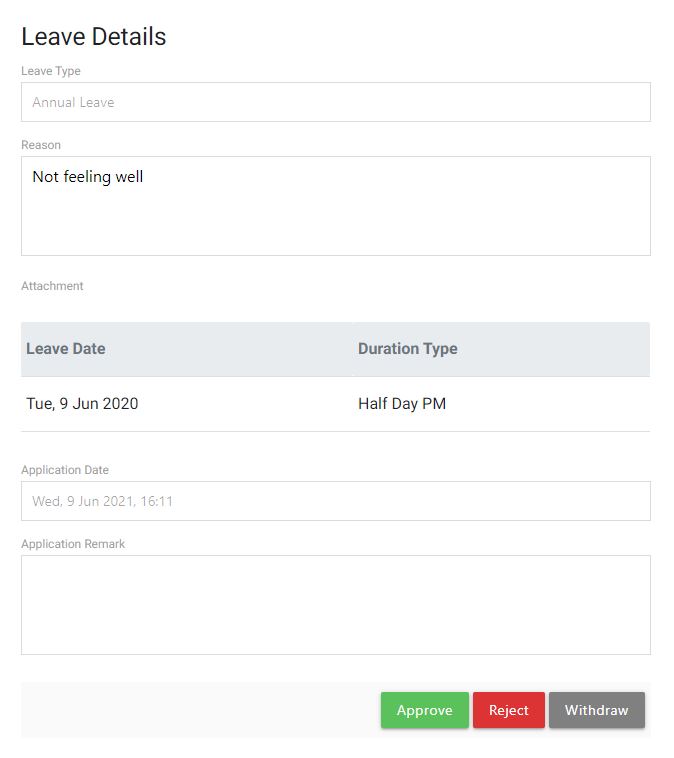Click the Leave Type field label
Image resolution: width=674 pixels, height=758 pixels.
tap(51, 71)
